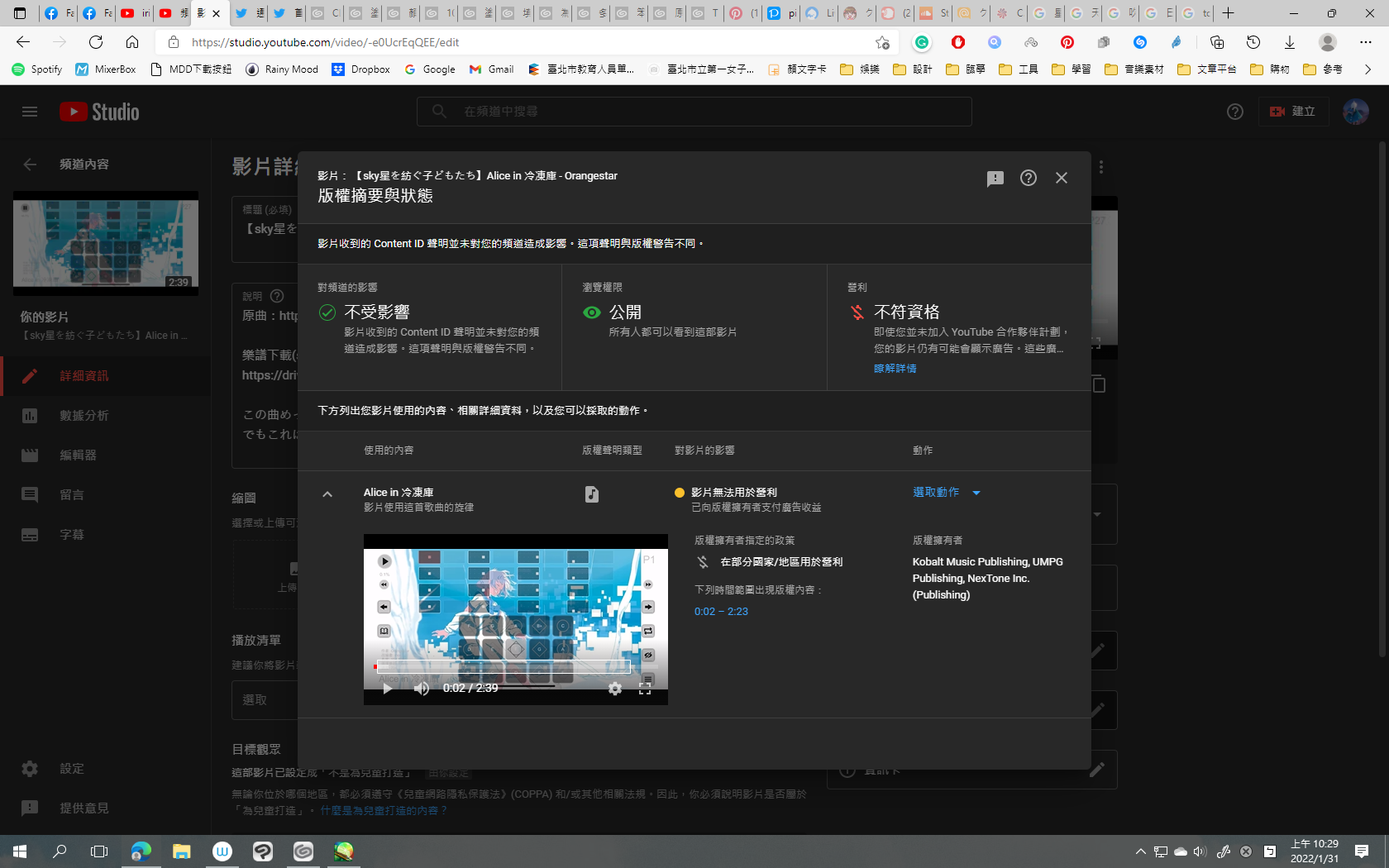Open help icon in copyright dialog
This screenshot has height=868, width=1389.
[x=1029, y=178]
